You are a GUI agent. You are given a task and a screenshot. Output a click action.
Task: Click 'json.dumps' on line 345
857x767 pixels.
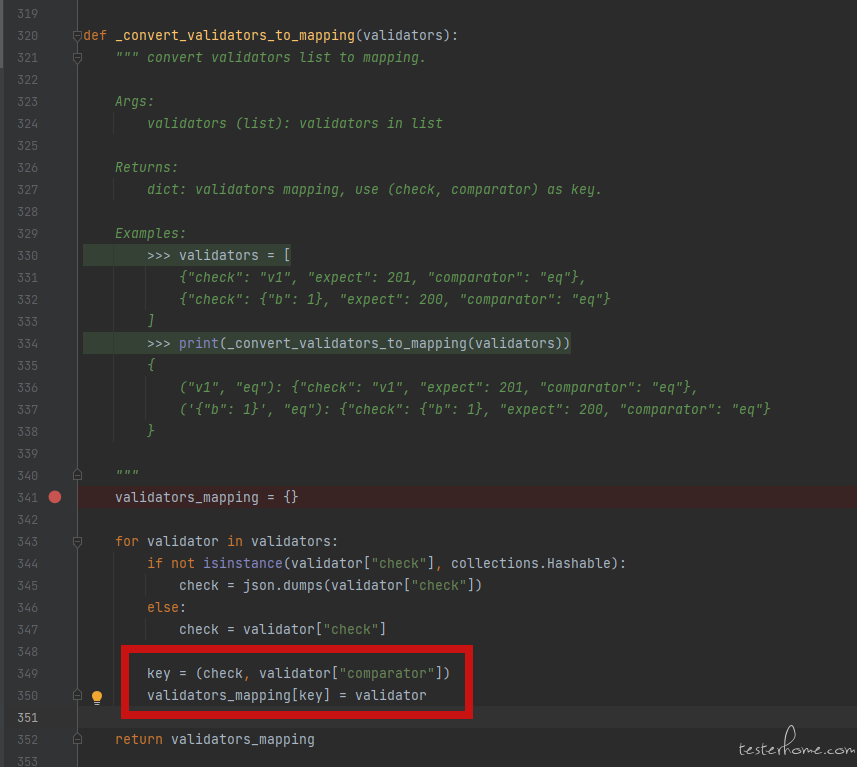283,586
